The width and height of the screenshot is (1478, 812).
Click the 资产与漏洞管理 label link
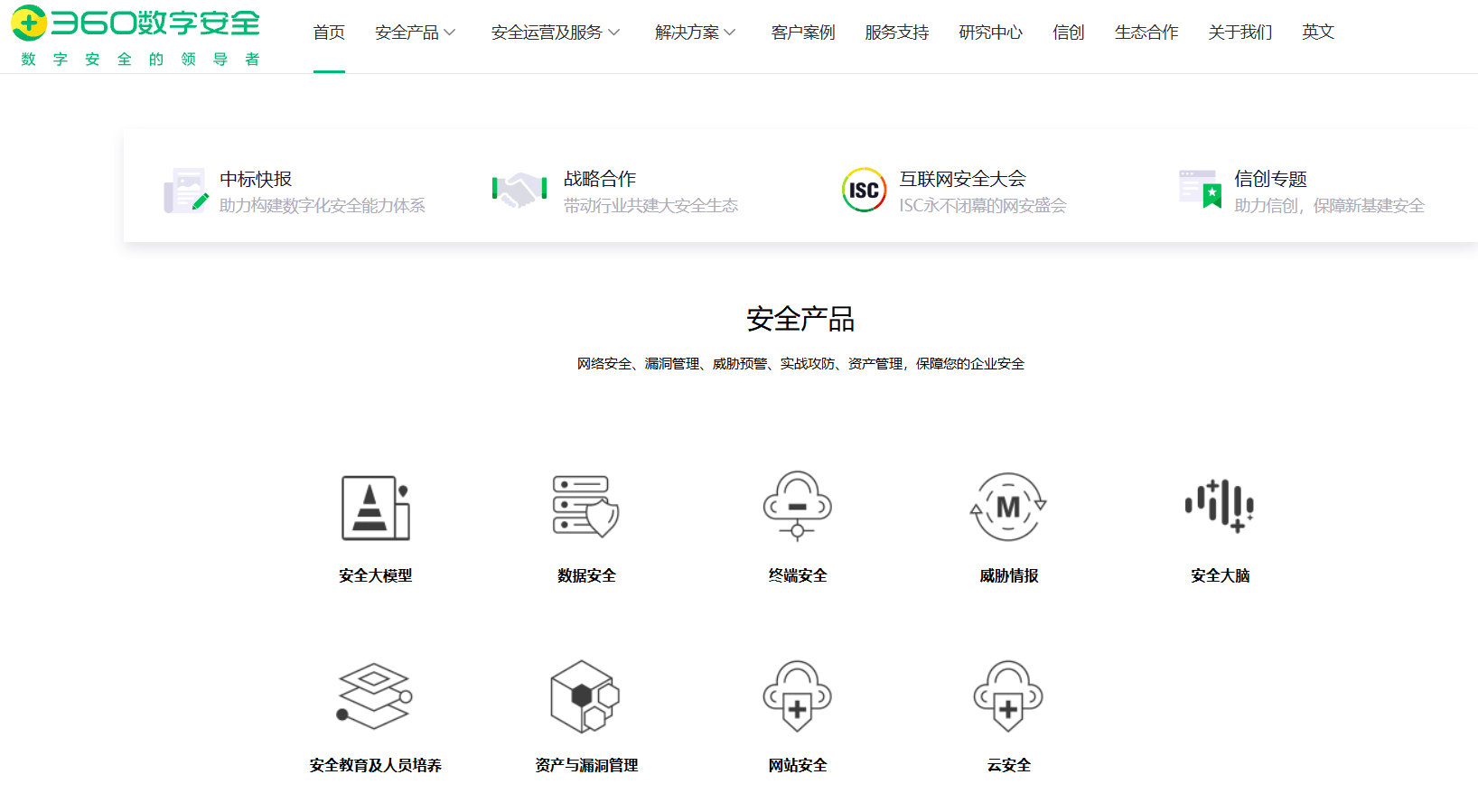[586, 765]
